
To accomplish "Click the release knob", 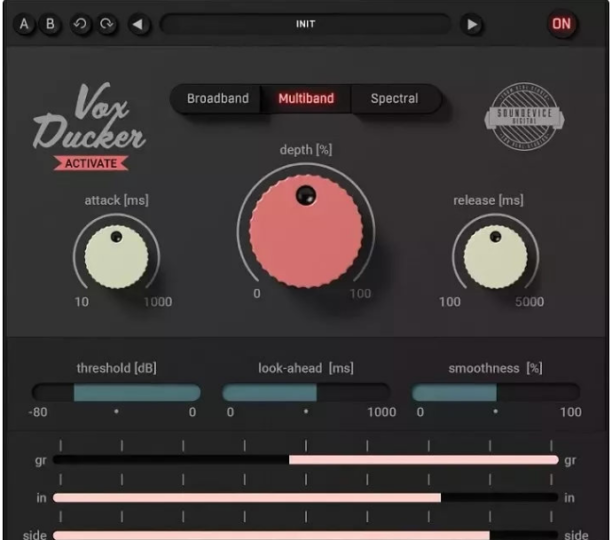I will [x=490, y=255].
